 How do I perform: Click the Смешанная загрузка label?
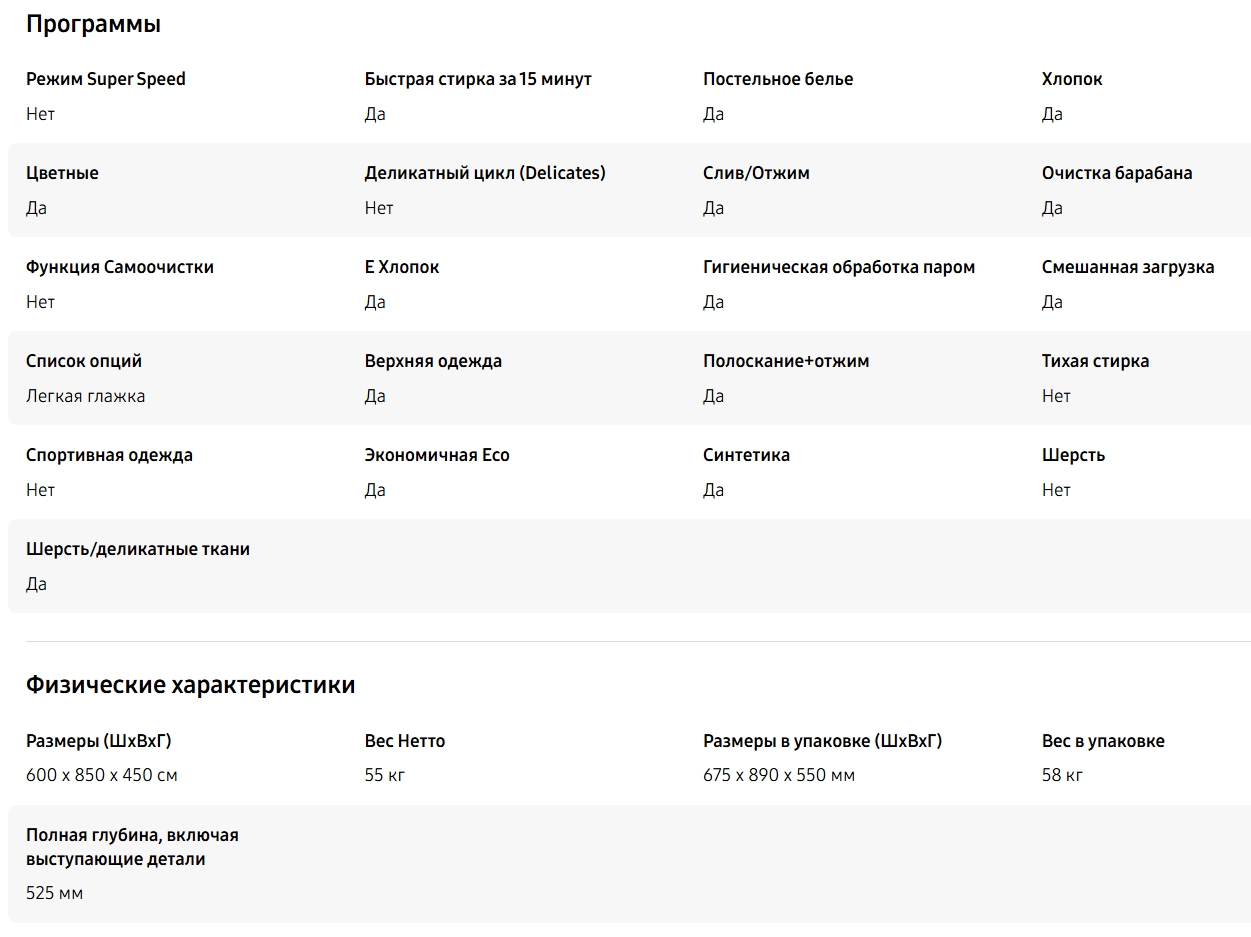coord(1128,267)
